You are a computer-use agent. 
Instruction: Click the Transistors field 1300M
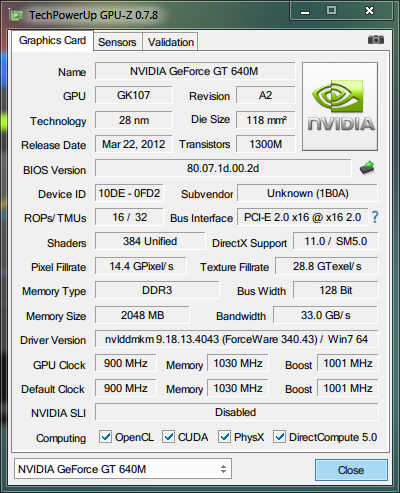pyautogui.click(x=266, y=144)
